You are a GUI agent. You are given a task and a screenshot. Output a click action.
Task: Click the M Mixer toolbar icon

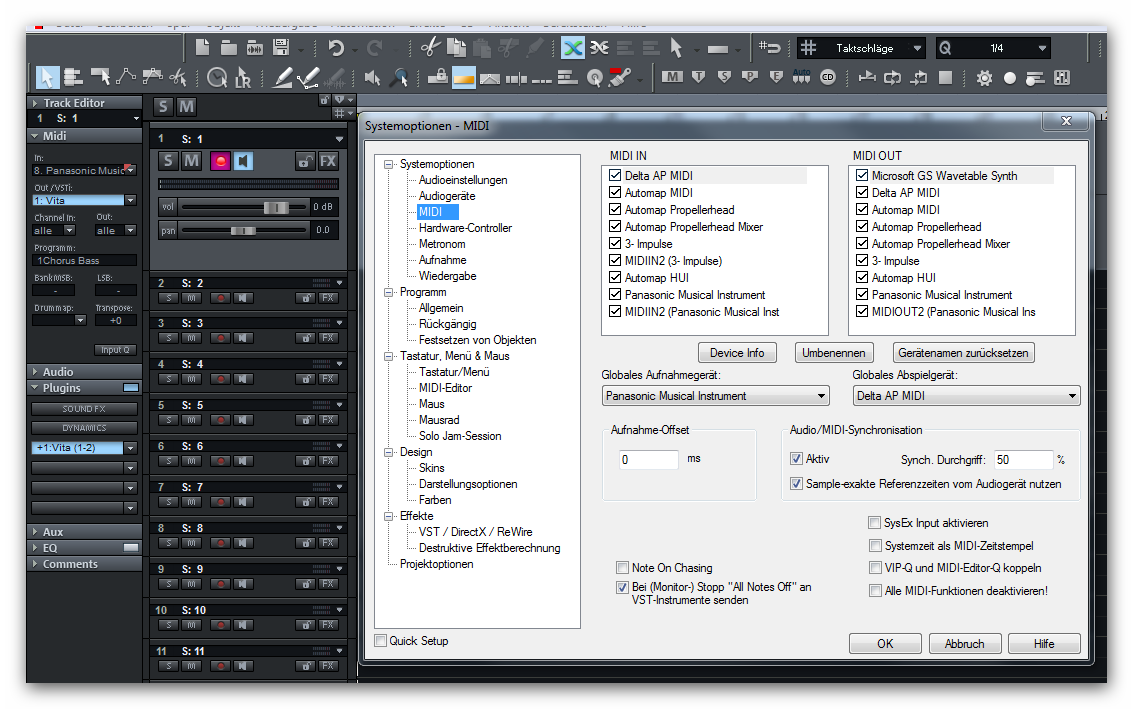672,77
